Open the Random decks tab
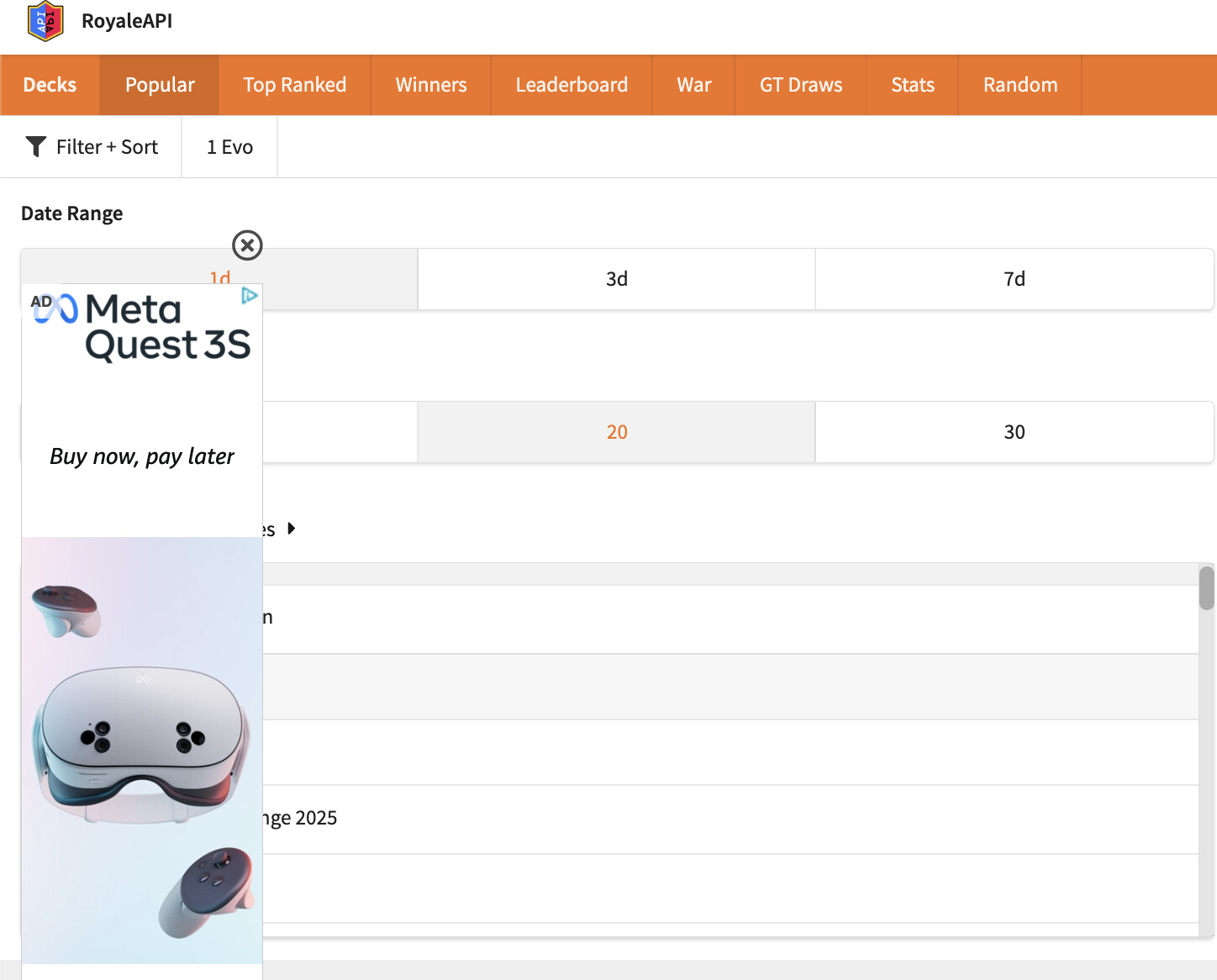 coord(1019,85)
